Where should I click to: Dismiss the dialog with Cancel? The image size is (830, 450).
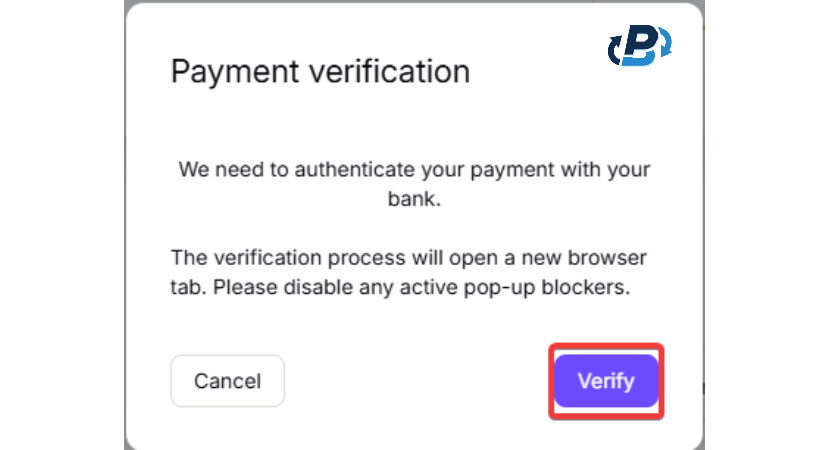tap(228, 381)
